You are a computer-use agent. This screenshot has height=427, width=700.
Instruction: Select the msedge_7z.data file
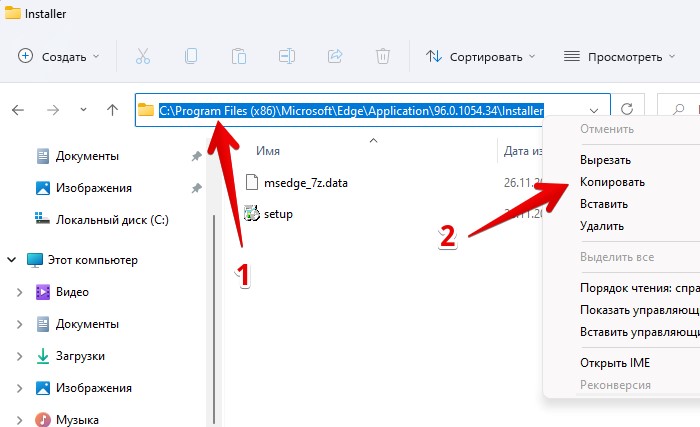(305, 183)
